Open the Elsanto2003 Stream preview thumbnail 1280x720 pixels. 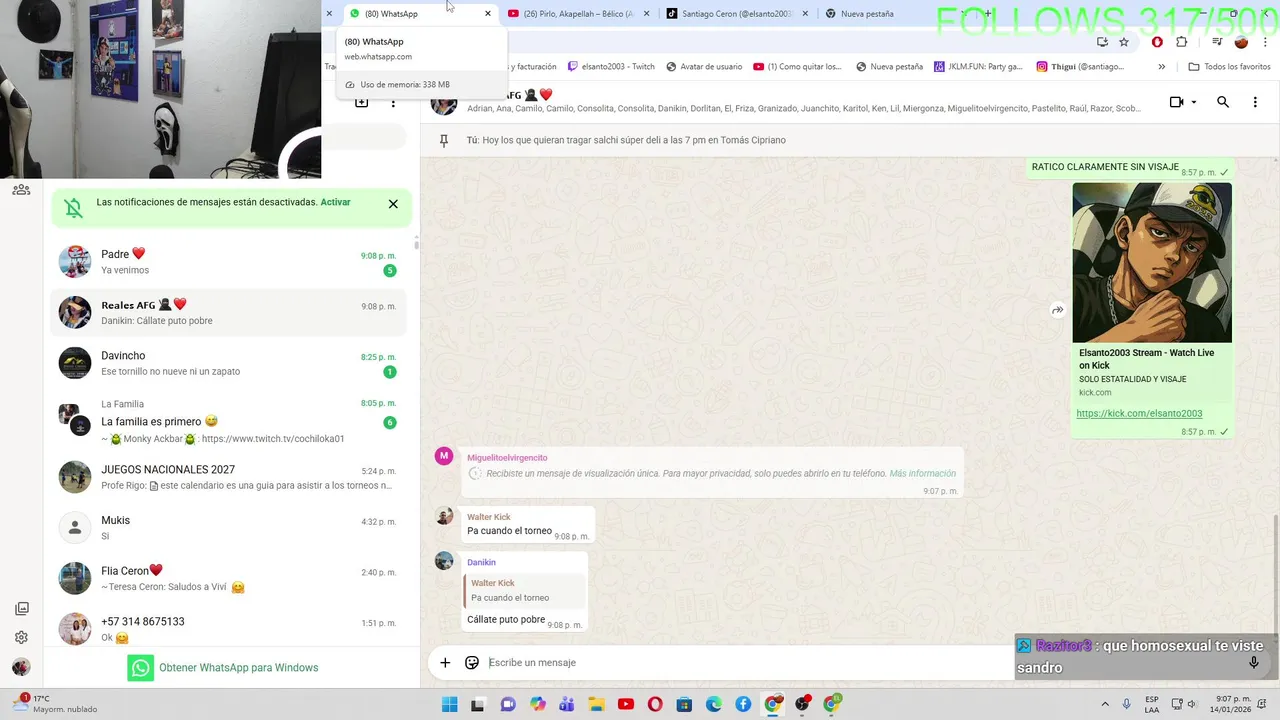[1152, 263]
